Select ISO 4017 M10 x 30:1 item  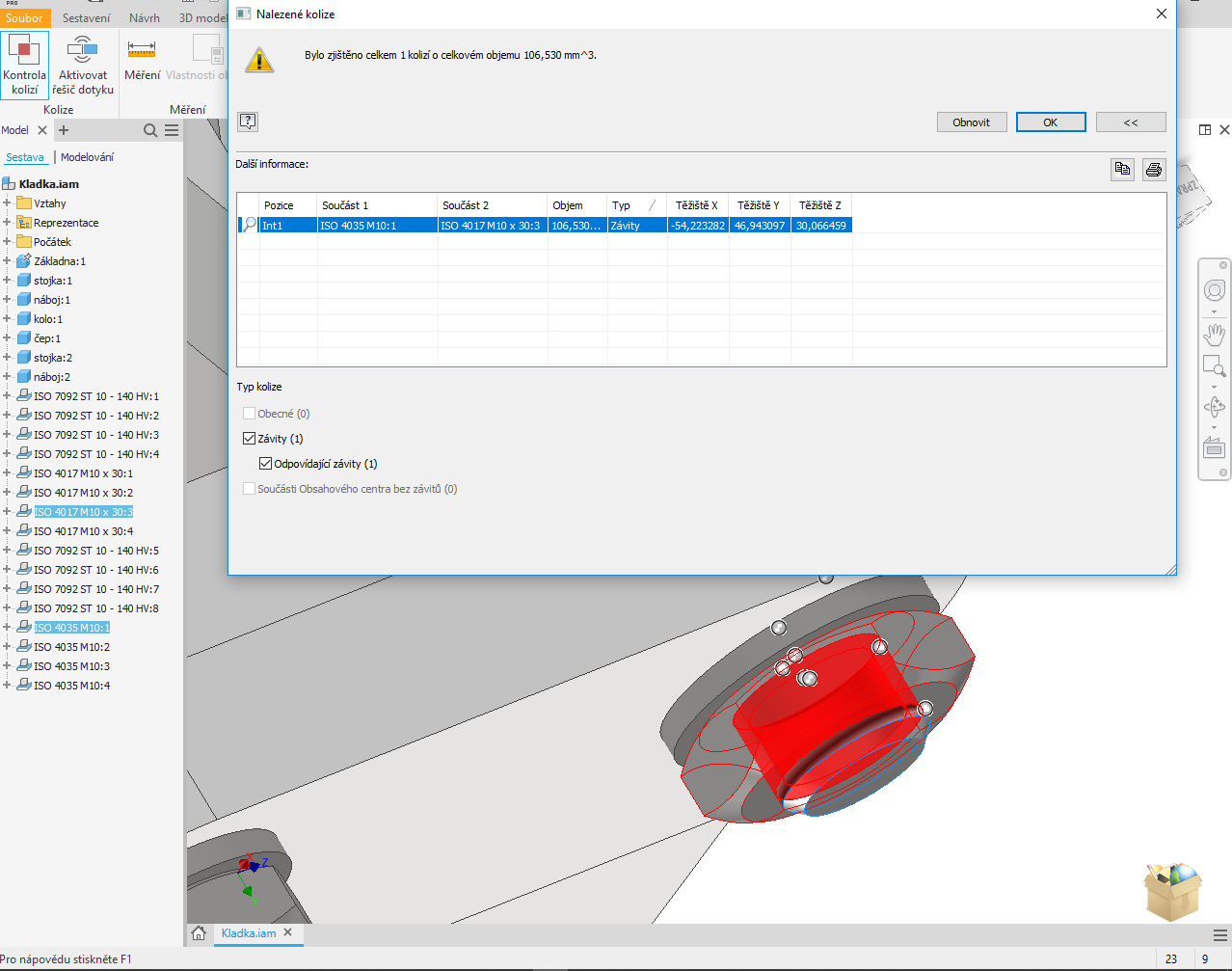(x=83, y=473)
